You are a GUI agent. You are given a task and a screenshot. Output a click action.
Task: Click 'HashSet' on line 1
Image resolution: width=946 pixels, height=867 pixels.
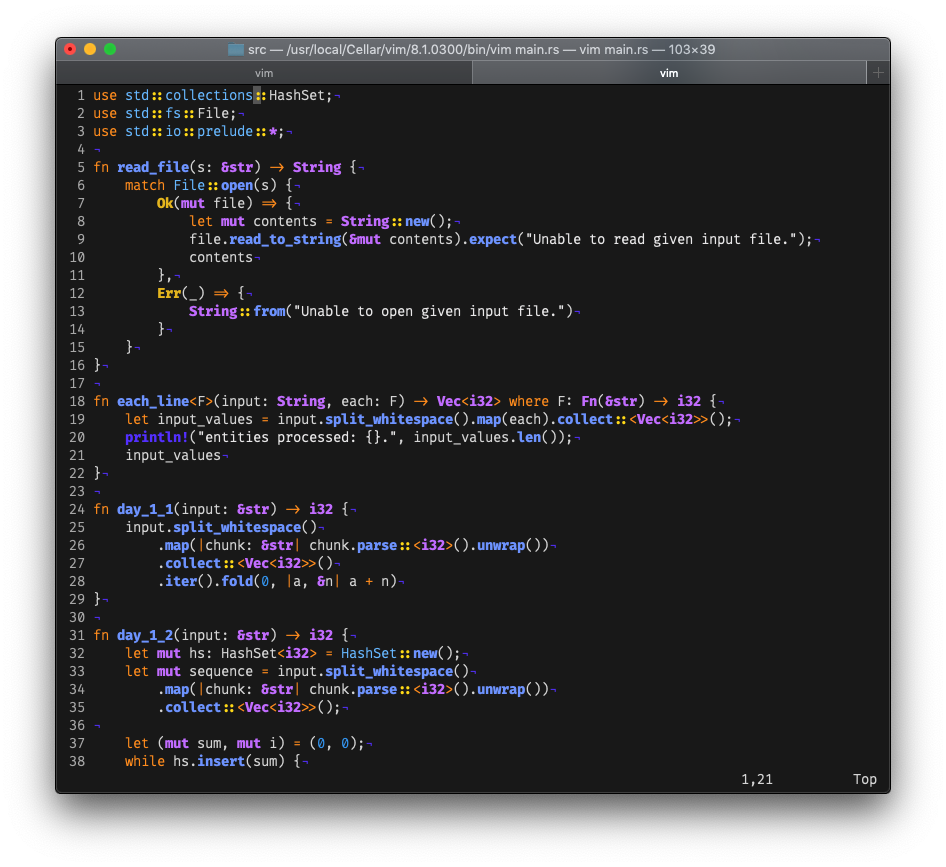(296, 95)
